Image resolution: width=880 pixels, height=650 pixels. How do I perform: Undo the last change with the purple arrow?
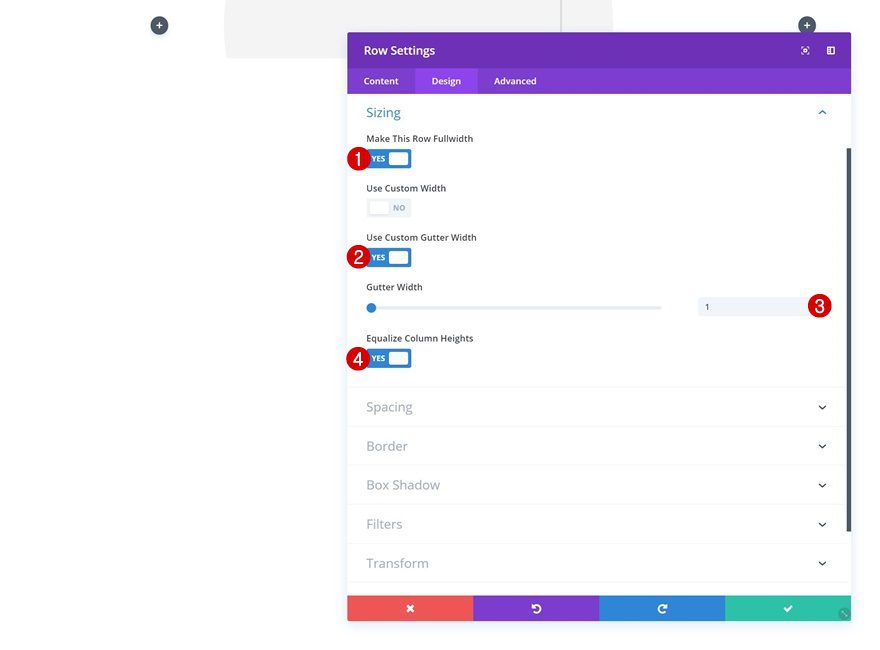pyautogui.click(x=535, y=608)
